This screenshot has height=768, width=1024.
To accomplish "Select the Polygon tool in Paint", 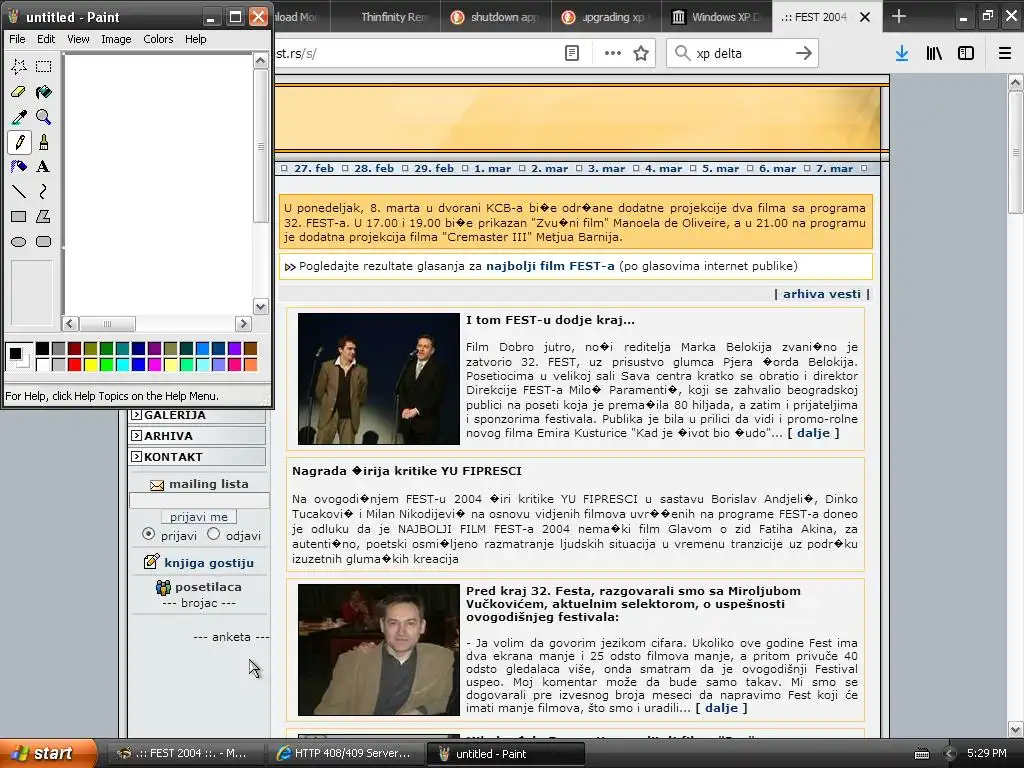I will 44,216.
